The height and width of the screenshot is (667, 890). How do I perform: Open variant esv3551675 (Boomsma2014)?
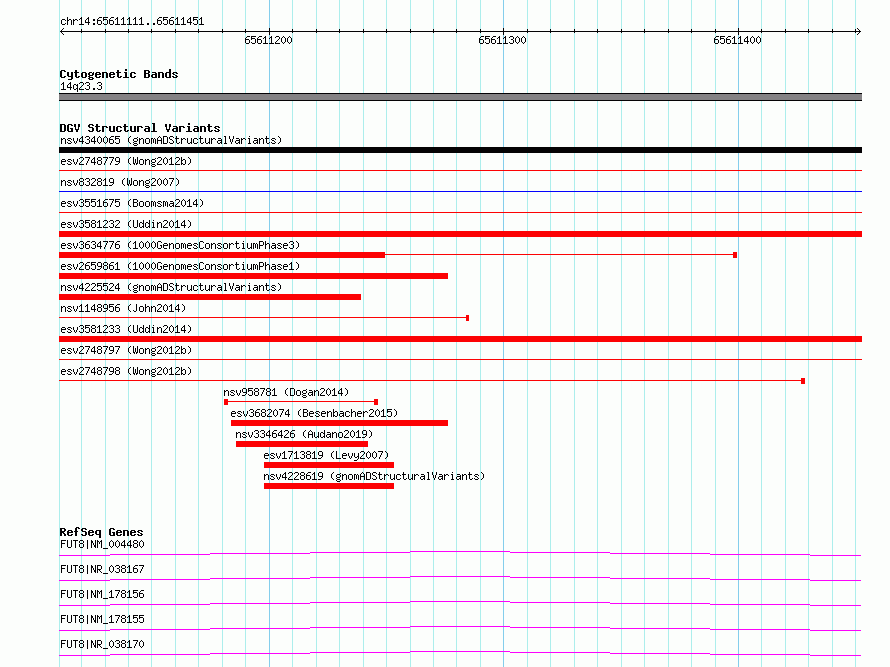(132, 203)
